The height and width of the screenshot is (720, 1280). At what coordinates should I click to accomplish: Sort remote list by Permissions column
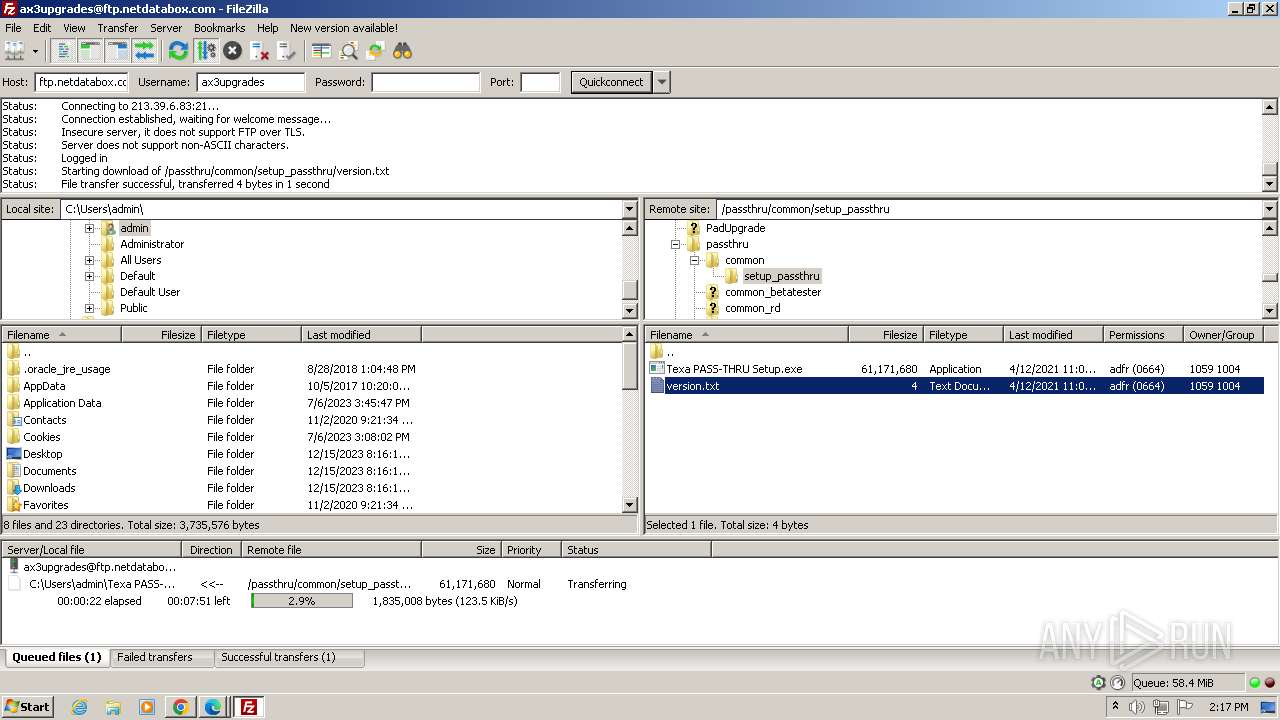tap(1143, 335)
